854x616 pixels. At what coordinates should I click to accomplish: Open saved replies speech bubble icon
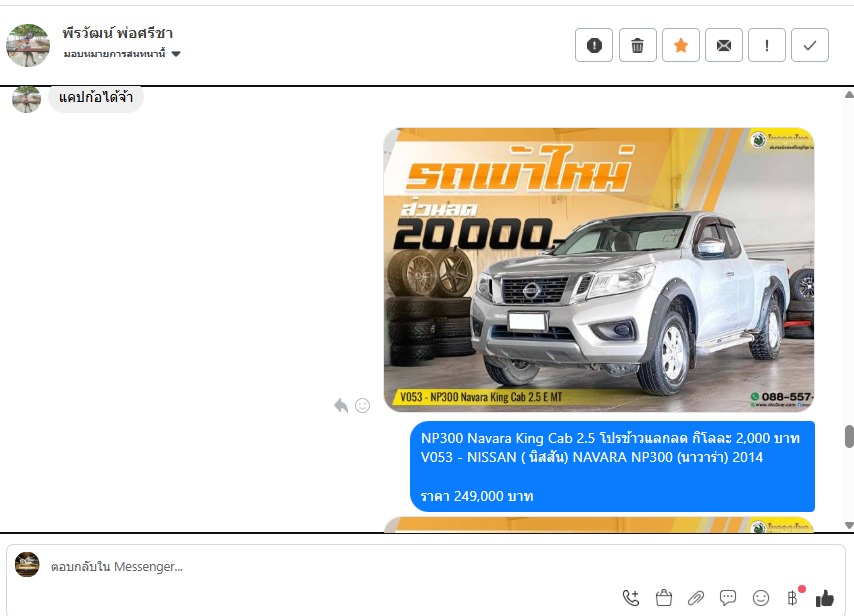[x=728, y=598]
